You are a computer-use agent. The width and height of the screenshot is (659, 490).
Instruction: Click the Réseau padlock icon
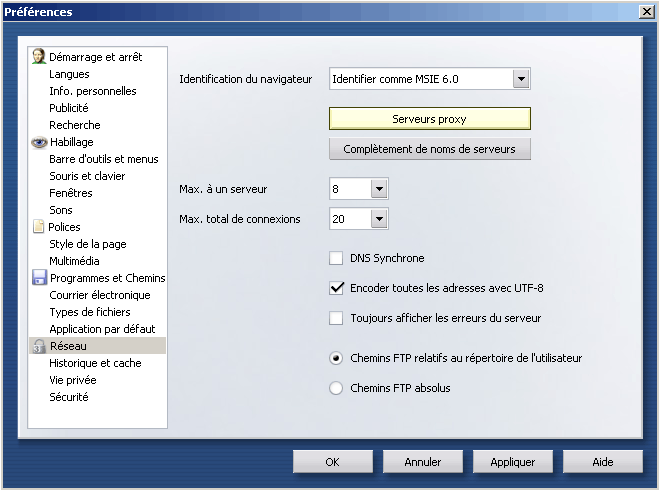point(39,346)
